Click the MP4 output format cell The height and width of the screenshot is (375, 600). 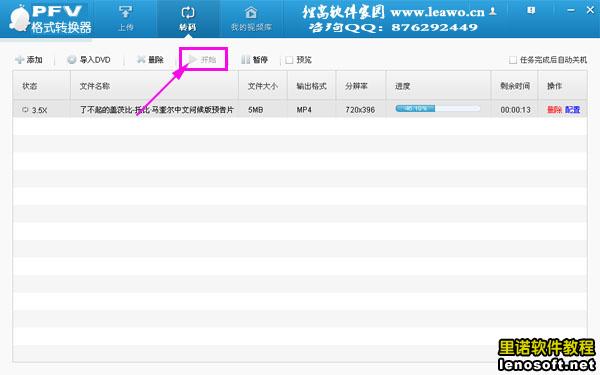304,110
